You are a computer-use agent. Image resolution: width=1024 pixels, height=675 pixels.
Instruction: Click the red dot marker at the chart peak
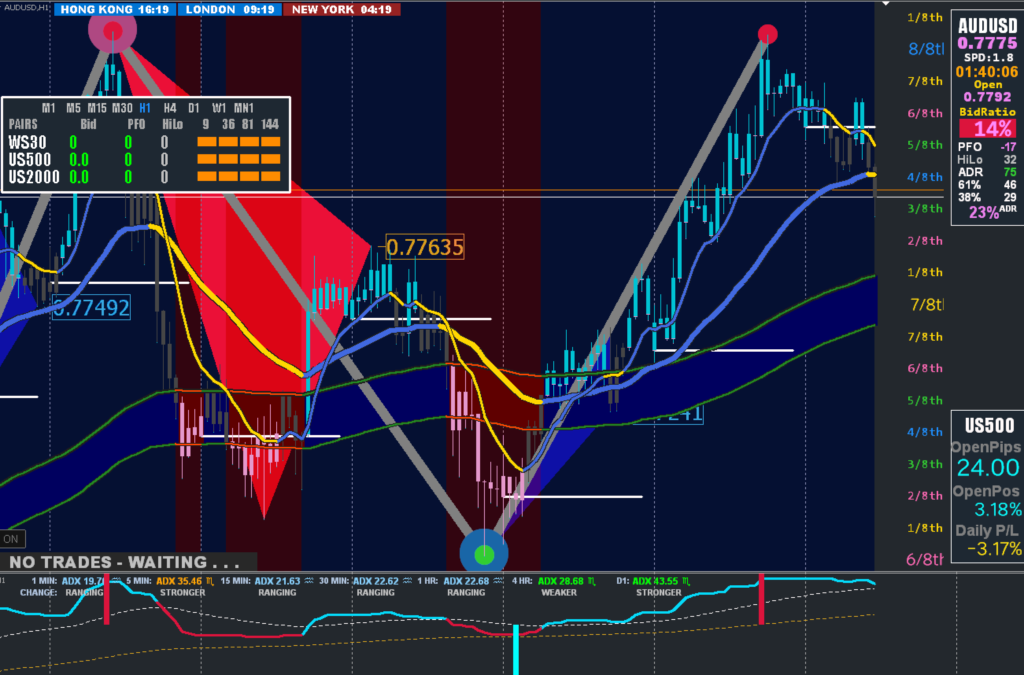(767, 34)
